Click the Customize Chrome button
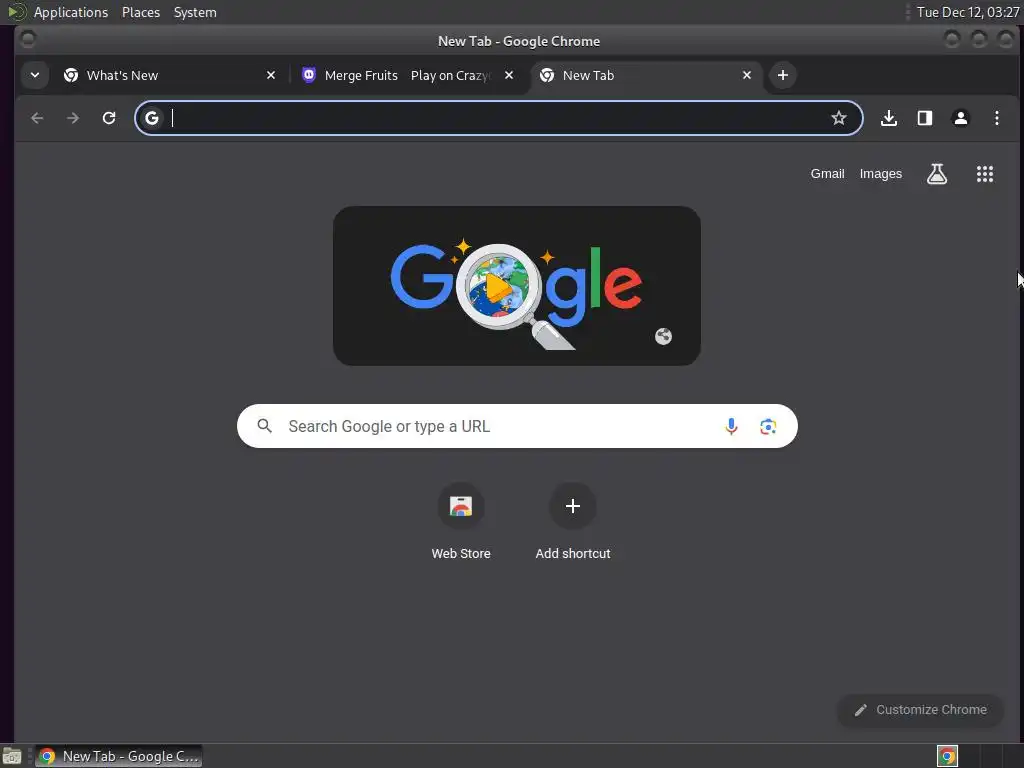The image size is (1024, 768). [921, 710]
